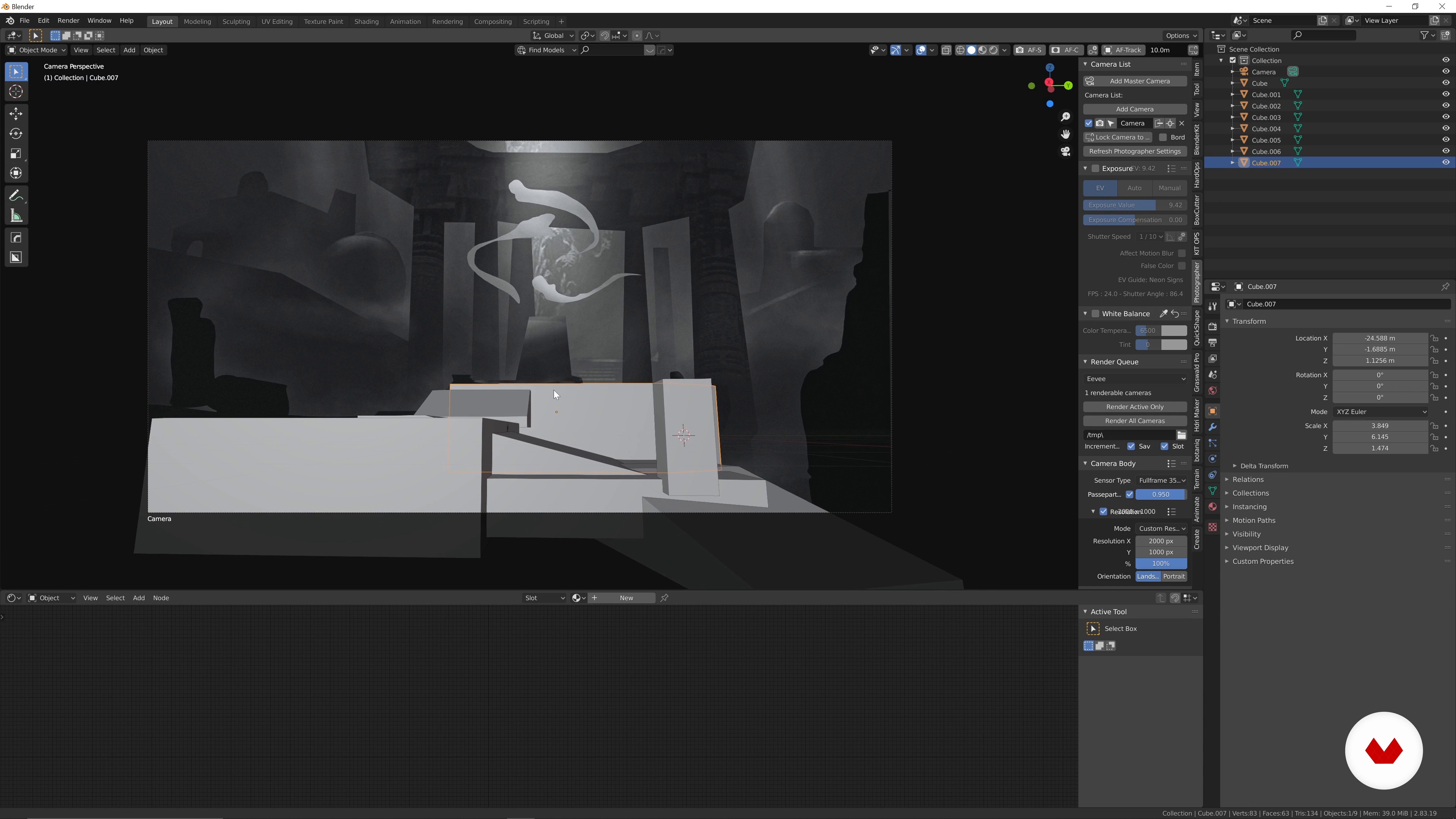The height and width of the screenshot is (819, 1456).
Task: Open the Global orientation dropdown
Action: pos(553,36)
